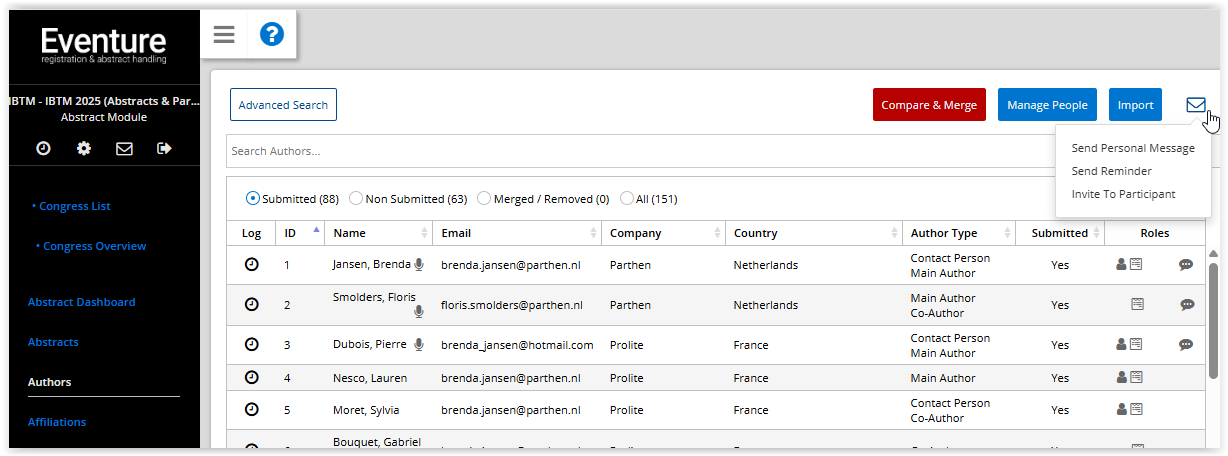Sort the table by Country column header
This screenshot has height=456, width=1228.
(814, 233)
